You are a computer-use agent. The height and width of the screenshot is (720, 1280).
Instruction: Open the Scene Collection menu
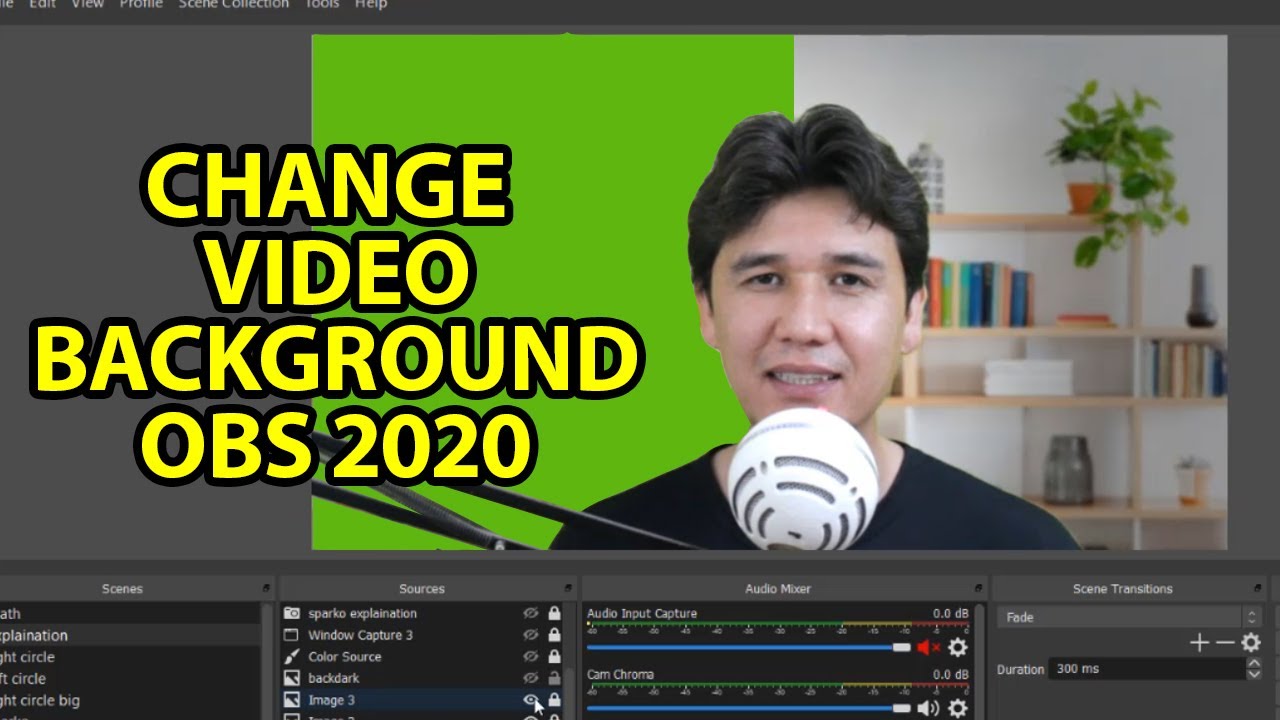[x=234, y=4]
